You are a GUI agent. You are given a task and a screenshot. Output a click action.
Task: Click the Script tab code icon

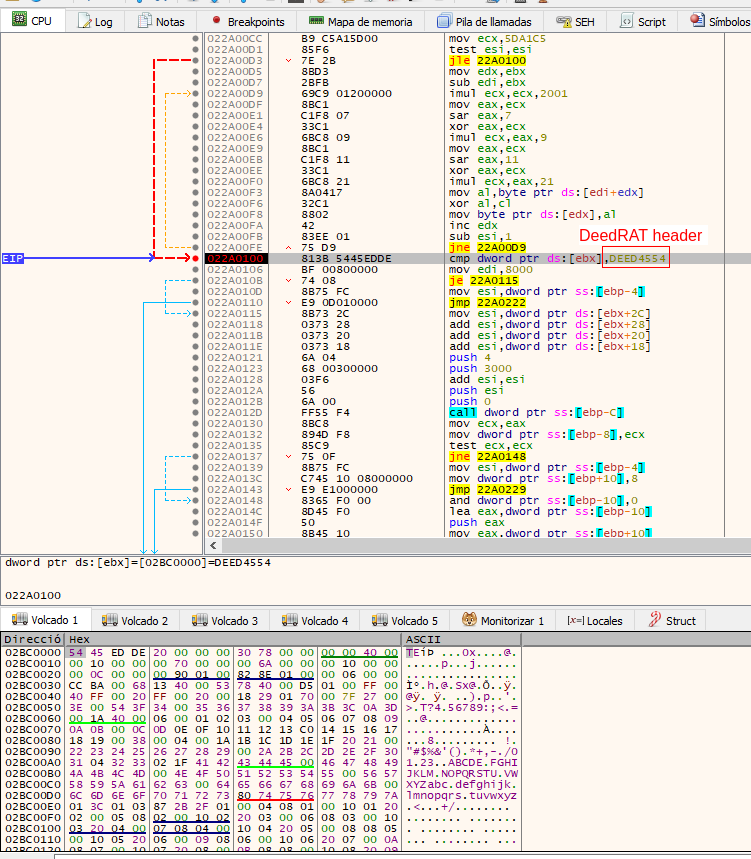coord(626,21)
